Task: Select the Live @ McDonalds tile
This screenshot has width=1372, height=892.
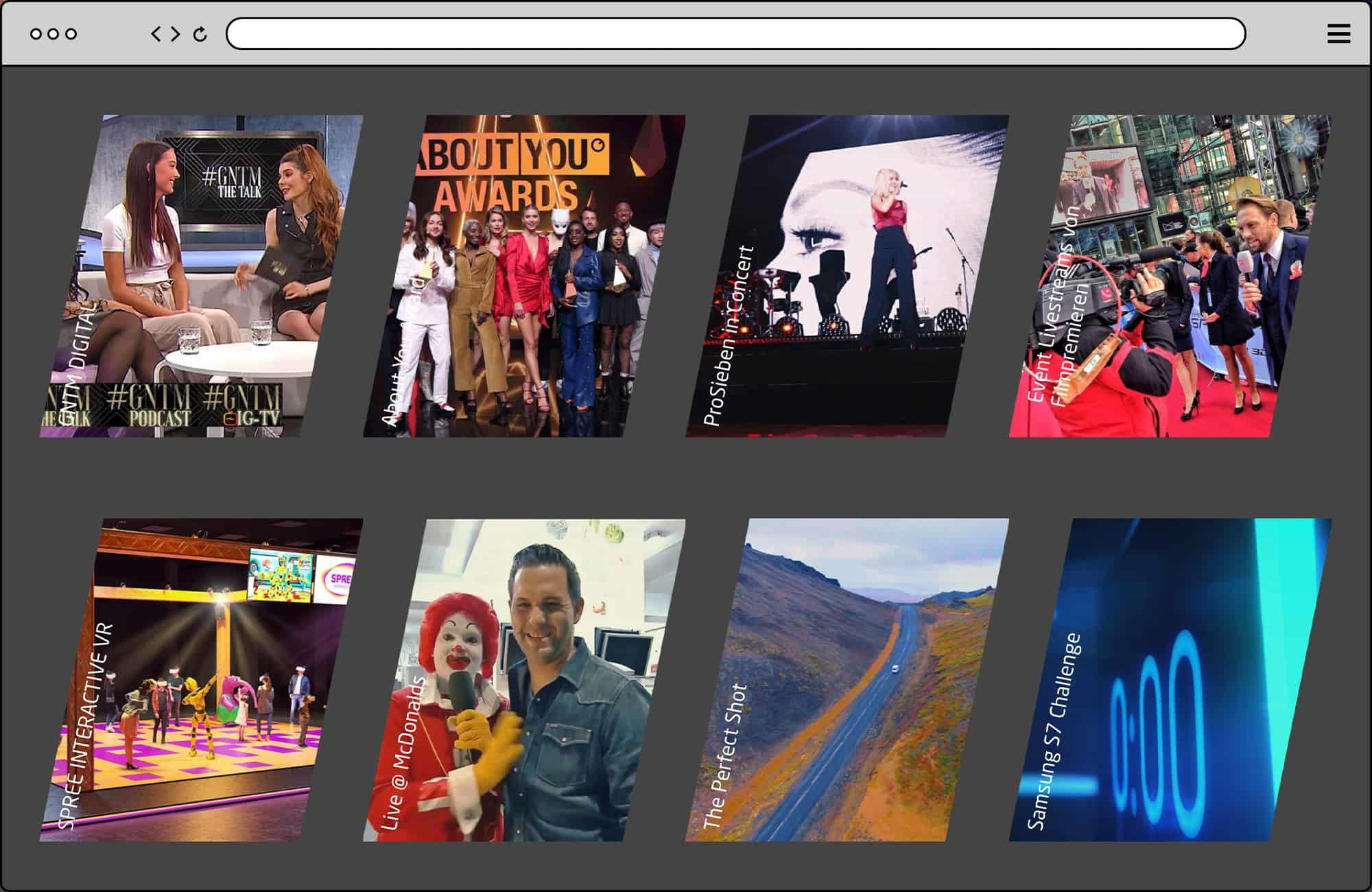Action: [524, 680]
